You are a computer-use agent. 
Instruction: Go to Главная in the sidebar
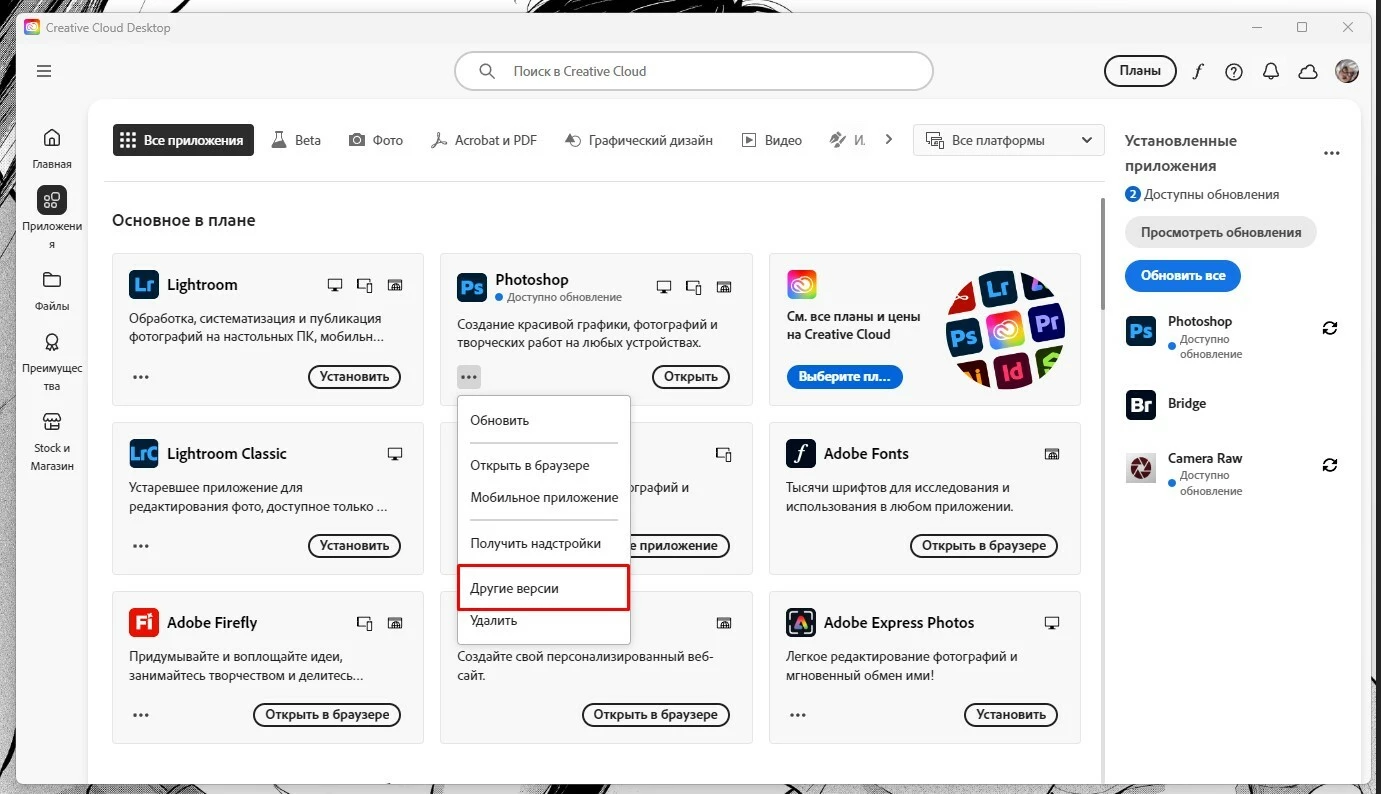point(52,148)
